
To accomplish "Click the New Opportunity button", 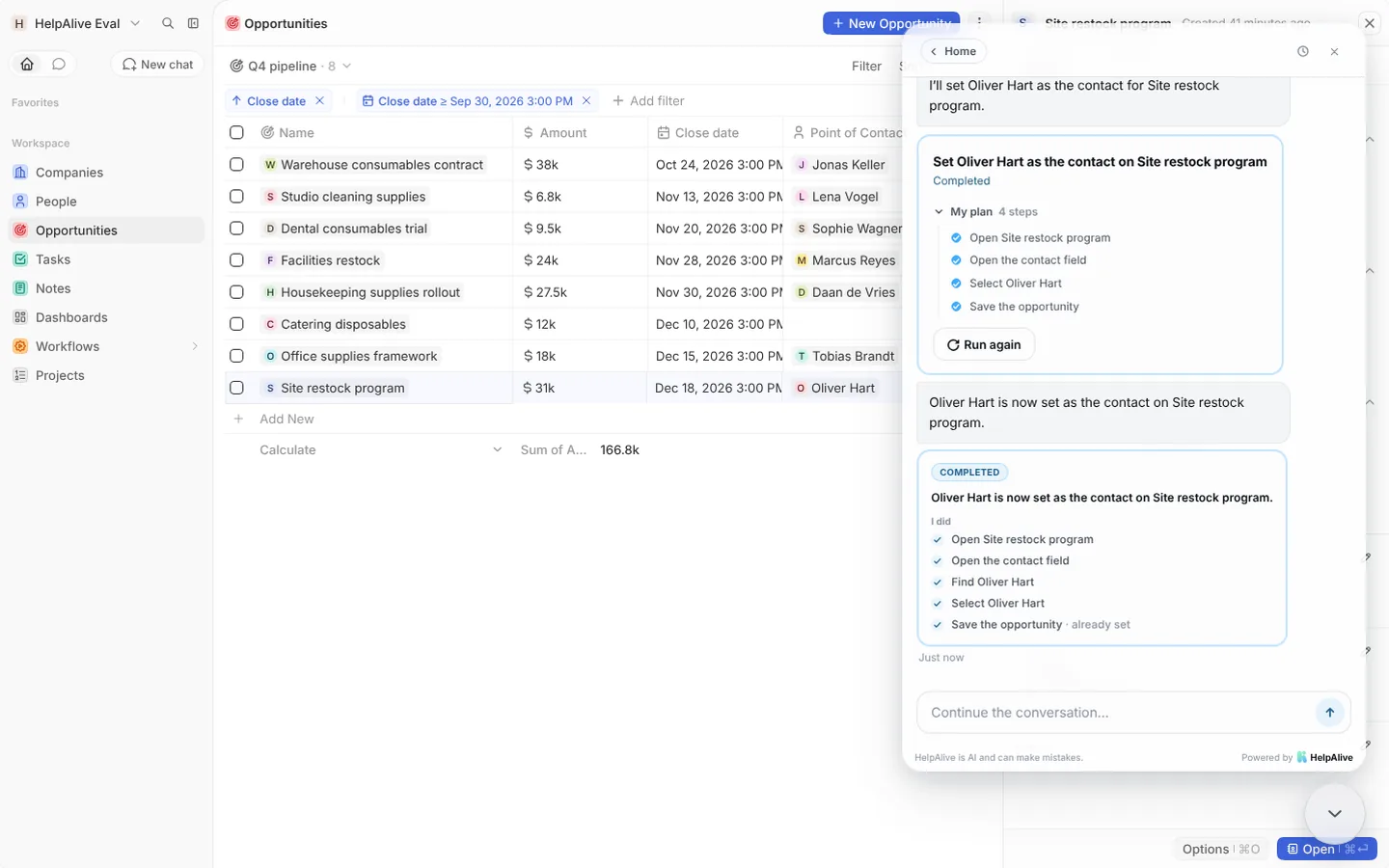I will [891, 23].
